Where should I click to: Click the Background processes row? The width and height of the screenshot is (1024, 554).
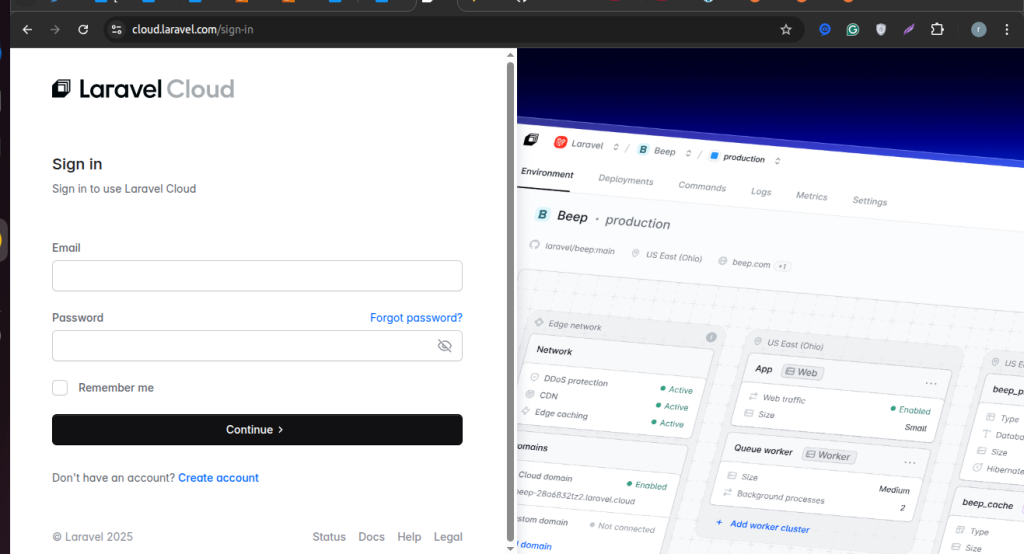pyautogui.click(x=815, y=500)
